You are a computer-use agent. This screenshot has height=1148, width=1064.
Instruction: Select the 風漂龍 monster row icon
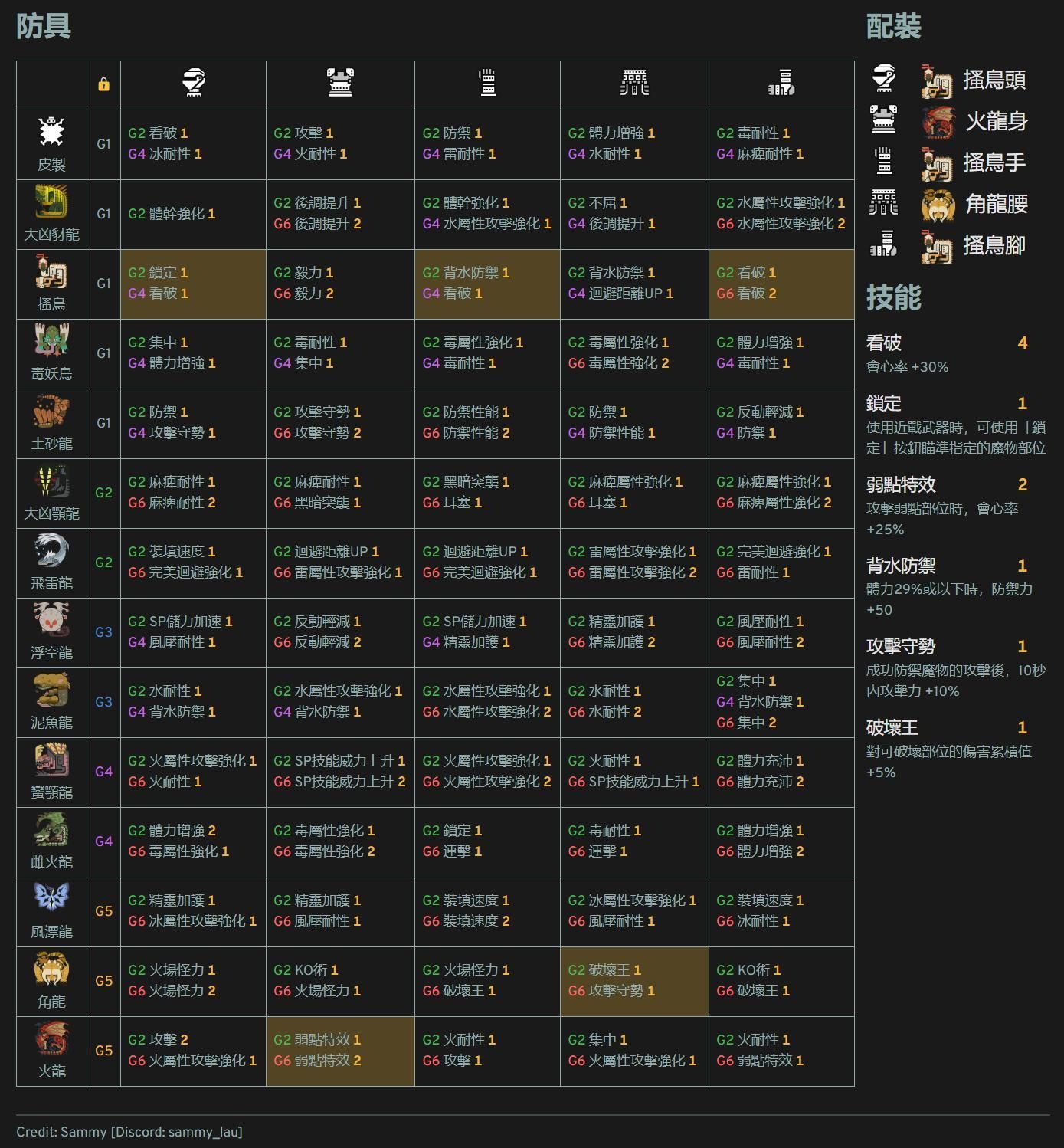click(51, 899)
